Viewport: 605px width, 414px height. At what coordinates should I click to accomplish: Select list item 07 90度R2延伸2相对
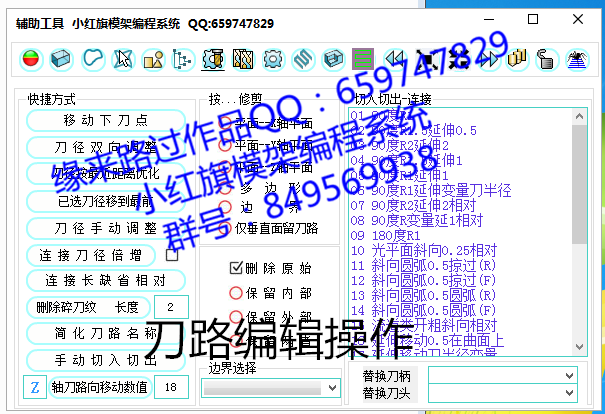pyautogui.click(x=413, y=205)
